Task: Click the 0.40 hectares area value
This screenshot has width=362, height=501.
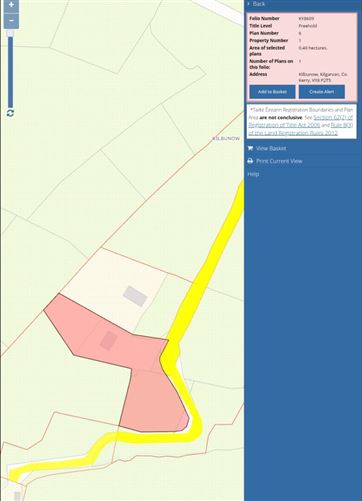Action: coord(313,48)
